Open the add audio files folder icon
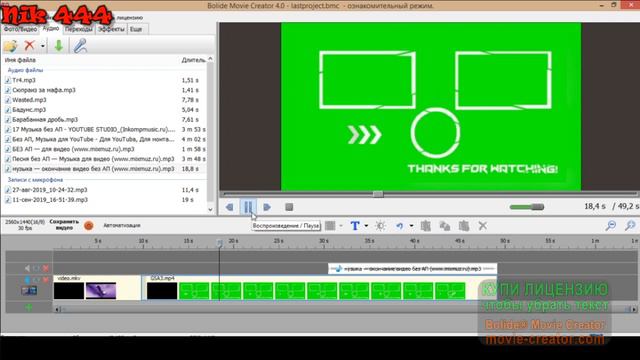Viewport: 640px width, 360px height. [11, 45]
